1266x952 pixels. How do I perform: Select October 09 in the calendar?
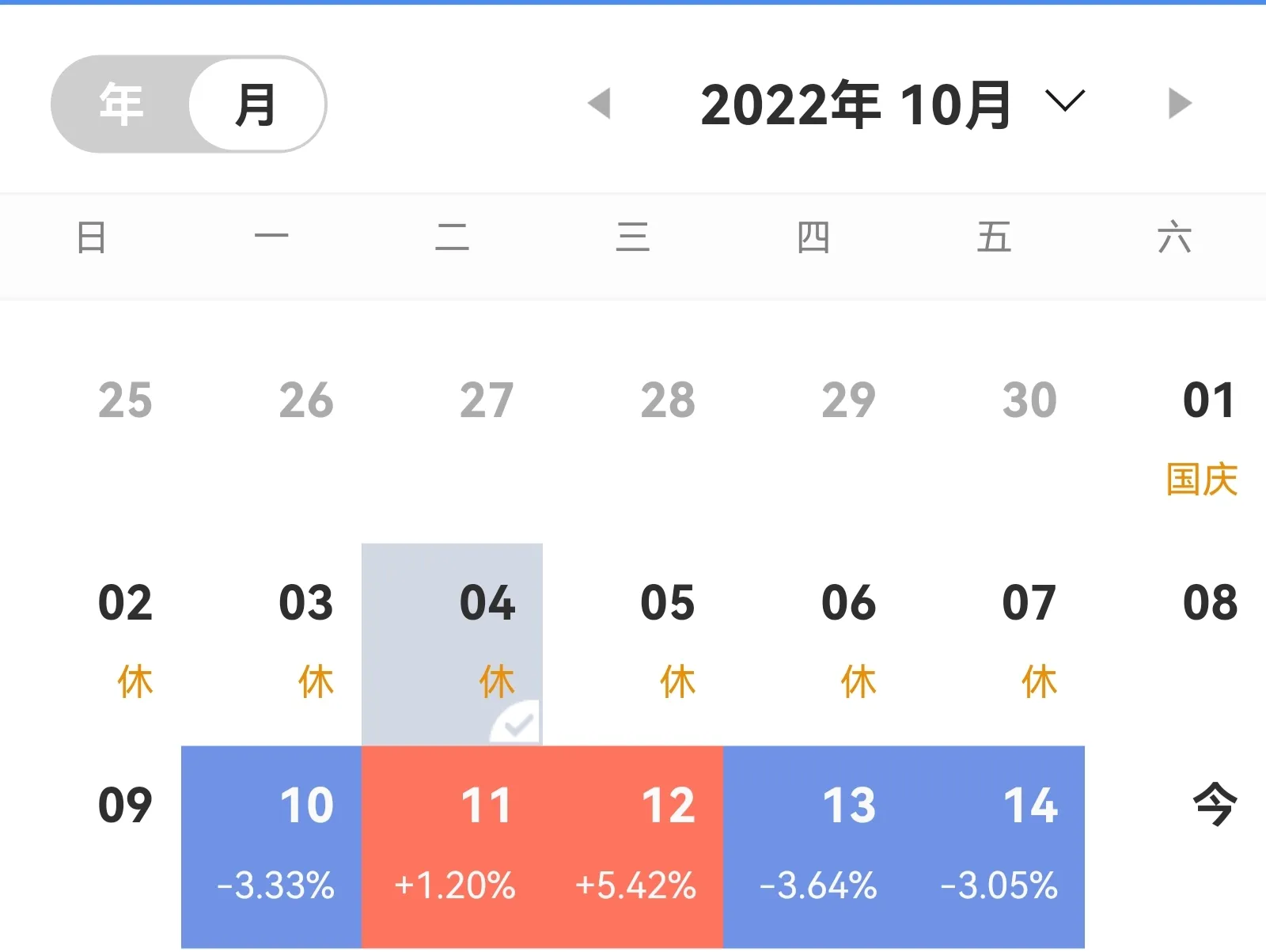click(125, 806)
